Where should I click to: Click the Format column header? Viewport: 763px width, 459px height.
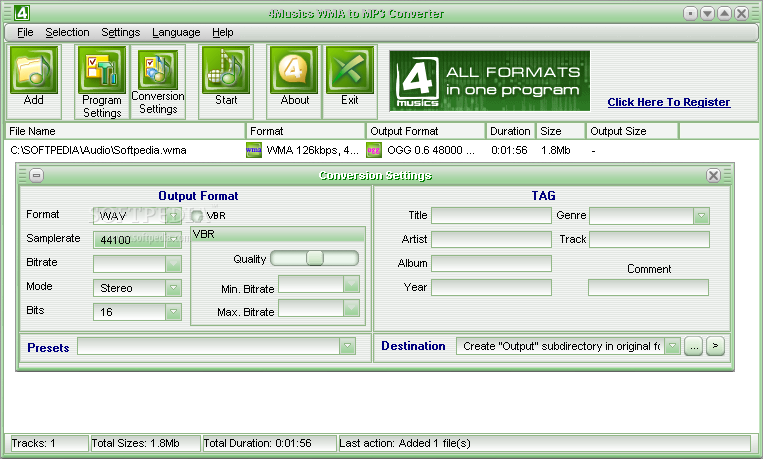(306, 131)
